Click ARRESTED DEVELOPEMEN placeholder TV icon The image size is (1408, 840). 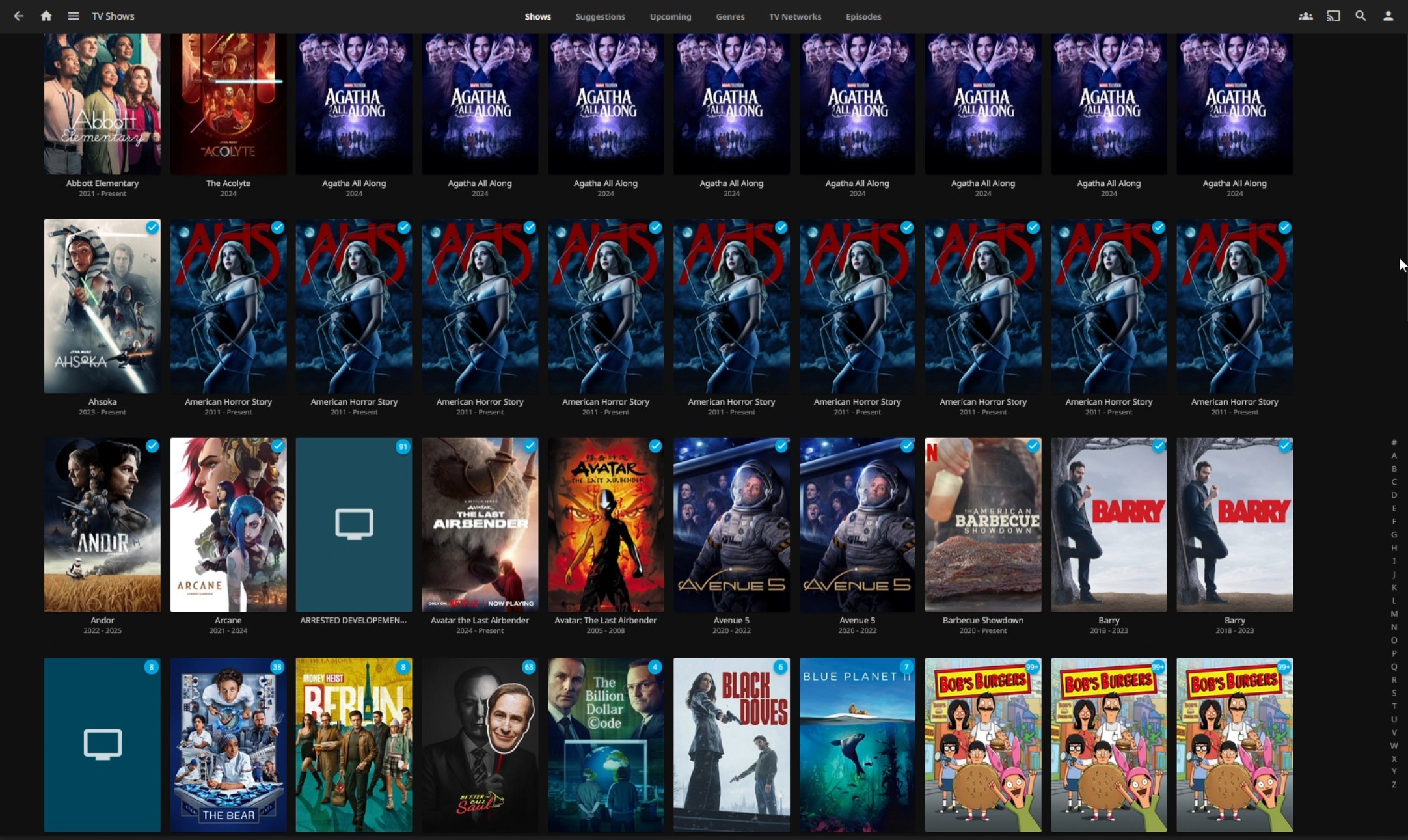pyautogui.click(x=354, y=524)
